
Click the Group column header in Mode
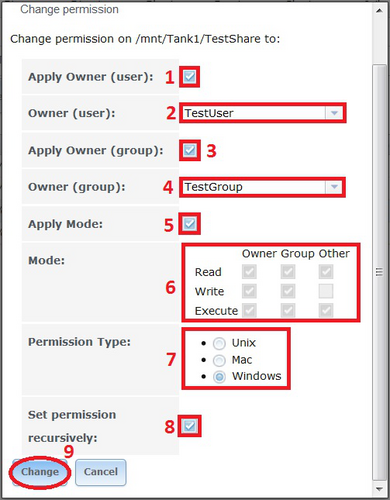coord(298,254)
